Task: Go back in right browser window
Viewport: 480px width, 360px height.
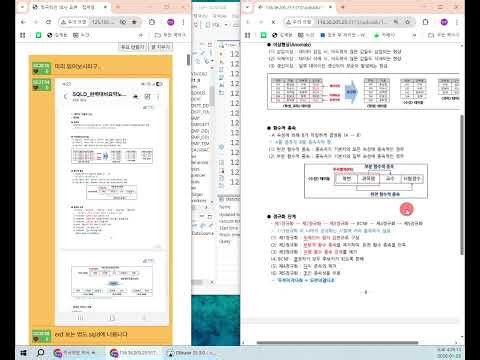Action: coord(248,22)
